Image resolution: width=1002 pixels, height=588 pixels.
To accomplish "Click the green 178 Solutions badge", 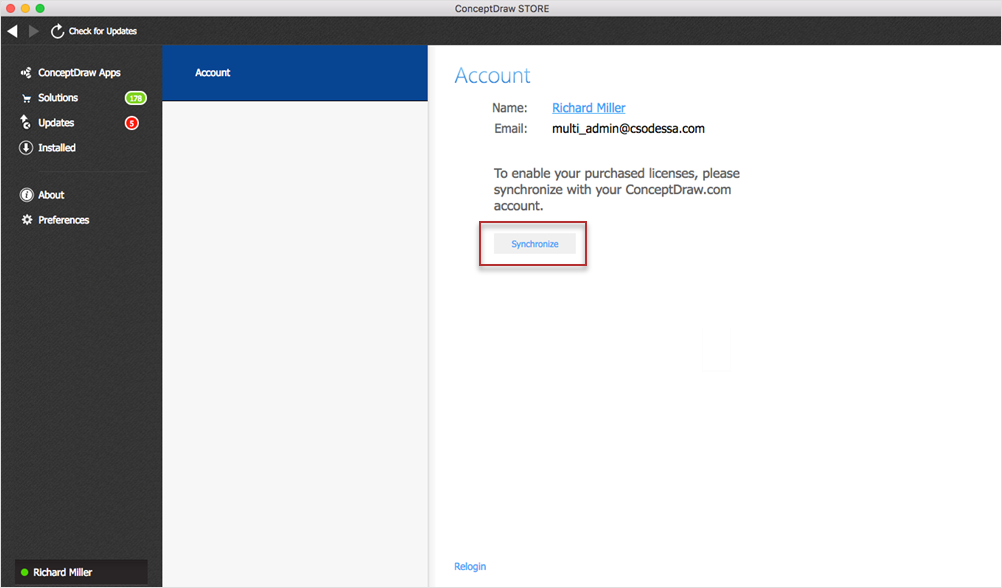I will point(135,98).
